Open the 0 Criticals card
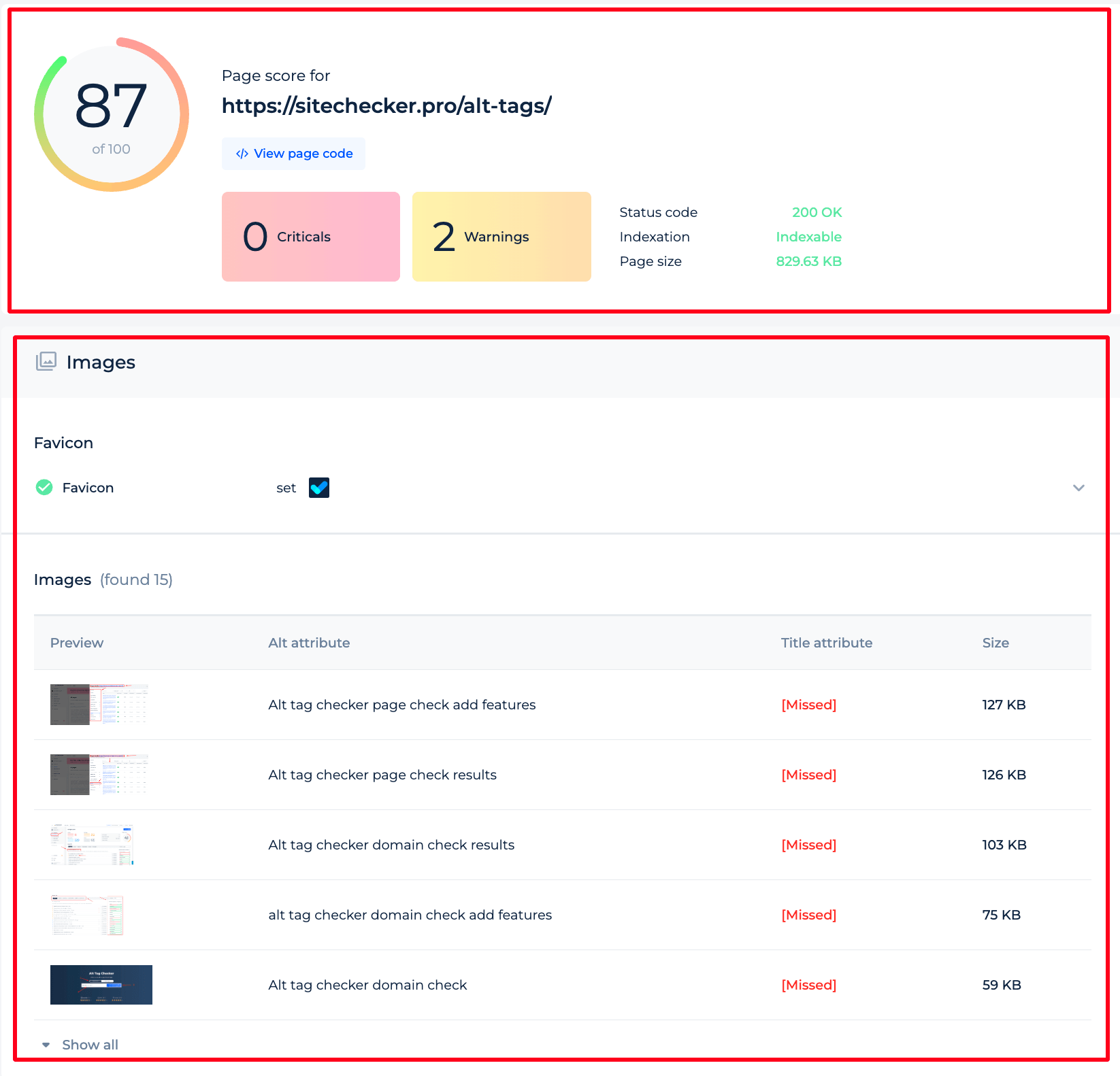The width and height of the screenshot is (1120, 1076). (x=311, y=237)
